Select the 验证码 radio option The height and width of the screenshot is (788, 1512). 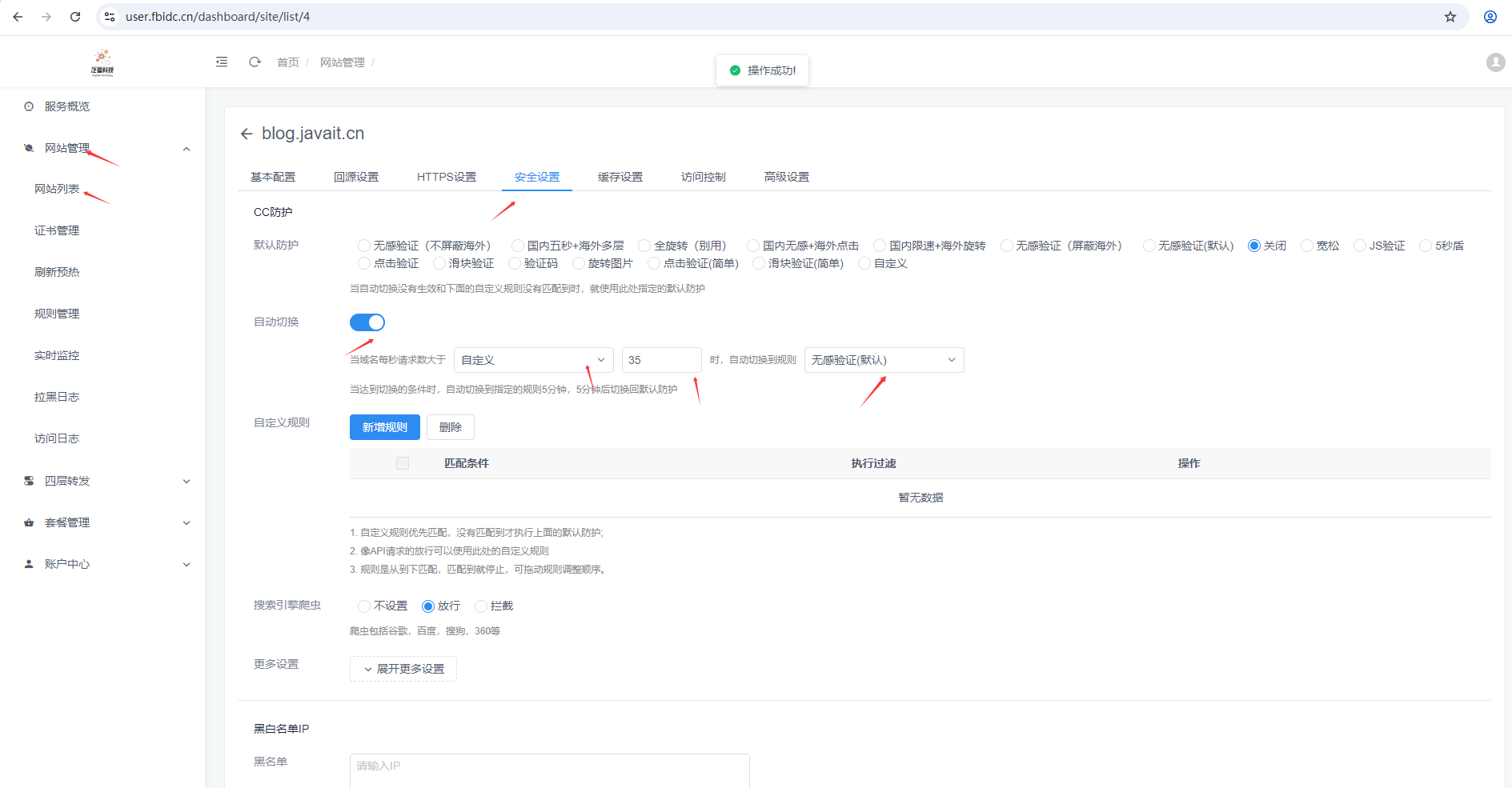[515, 263]
